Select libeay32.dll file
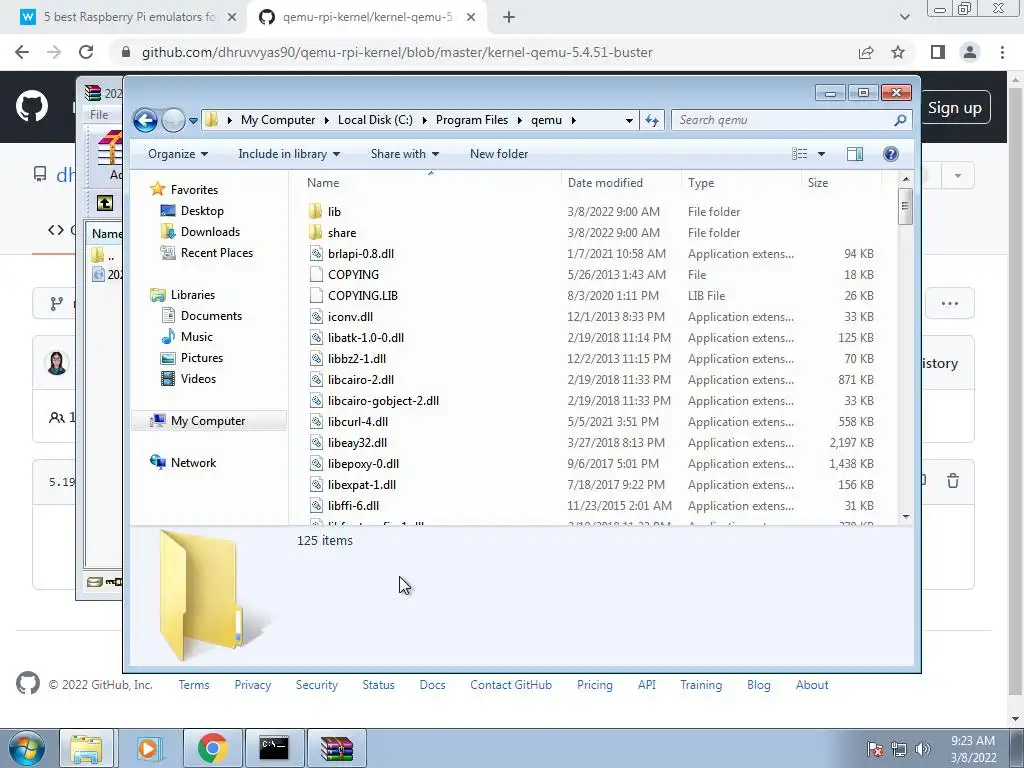Image resolution: width=1024 pixels, height=768 pixels. (x=357, y=443)
